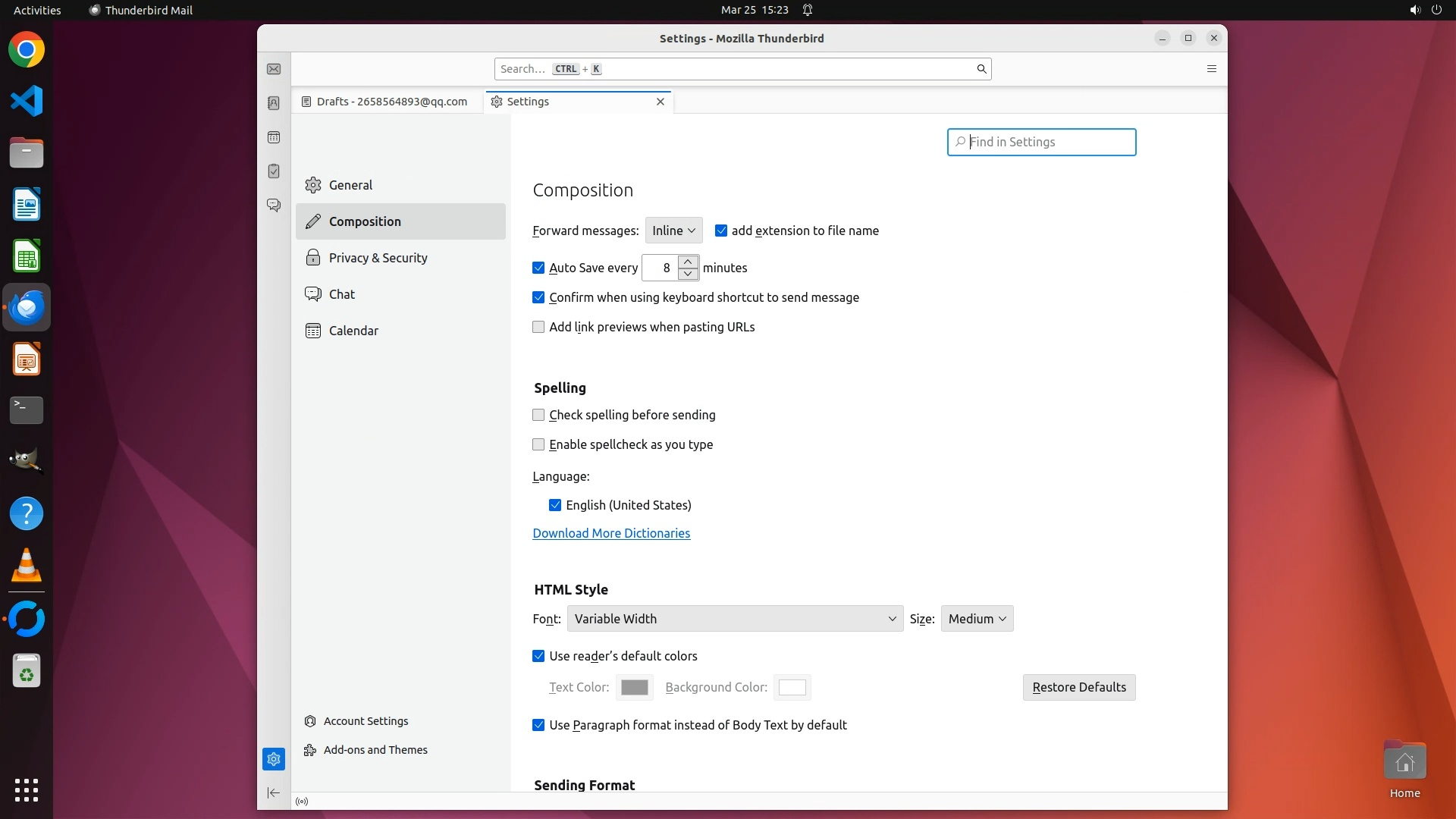This screenshot has width=1456, height=819.
Task: Toggle Add link previews when pasting URLs
Action: tap(538, 328)
